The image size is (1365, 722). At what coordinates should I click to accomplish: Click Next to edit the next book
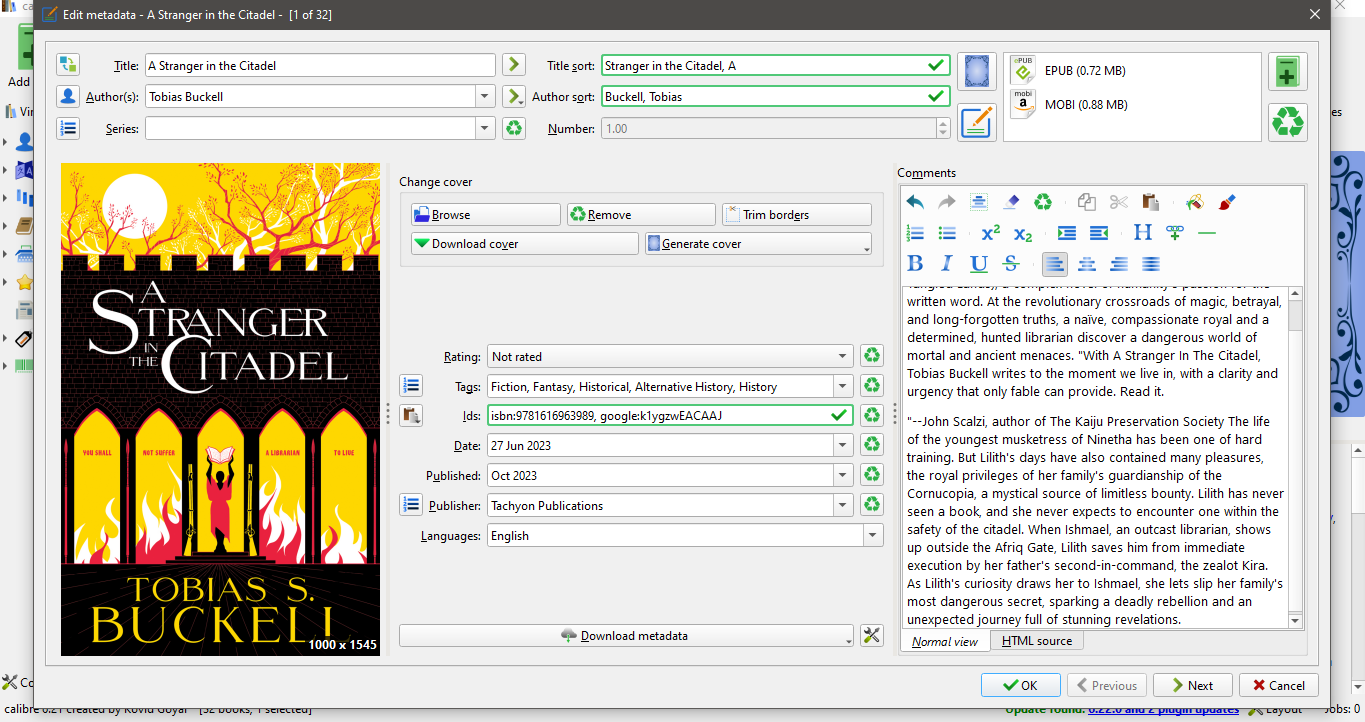pyautogui.click(x=1192, y=685)
